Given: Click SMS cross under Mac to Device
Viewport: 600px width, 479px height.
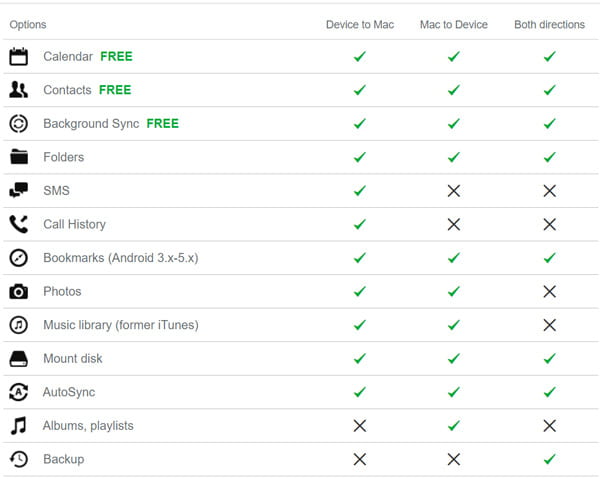Looking at the screenshot, I should pos(454,191).
